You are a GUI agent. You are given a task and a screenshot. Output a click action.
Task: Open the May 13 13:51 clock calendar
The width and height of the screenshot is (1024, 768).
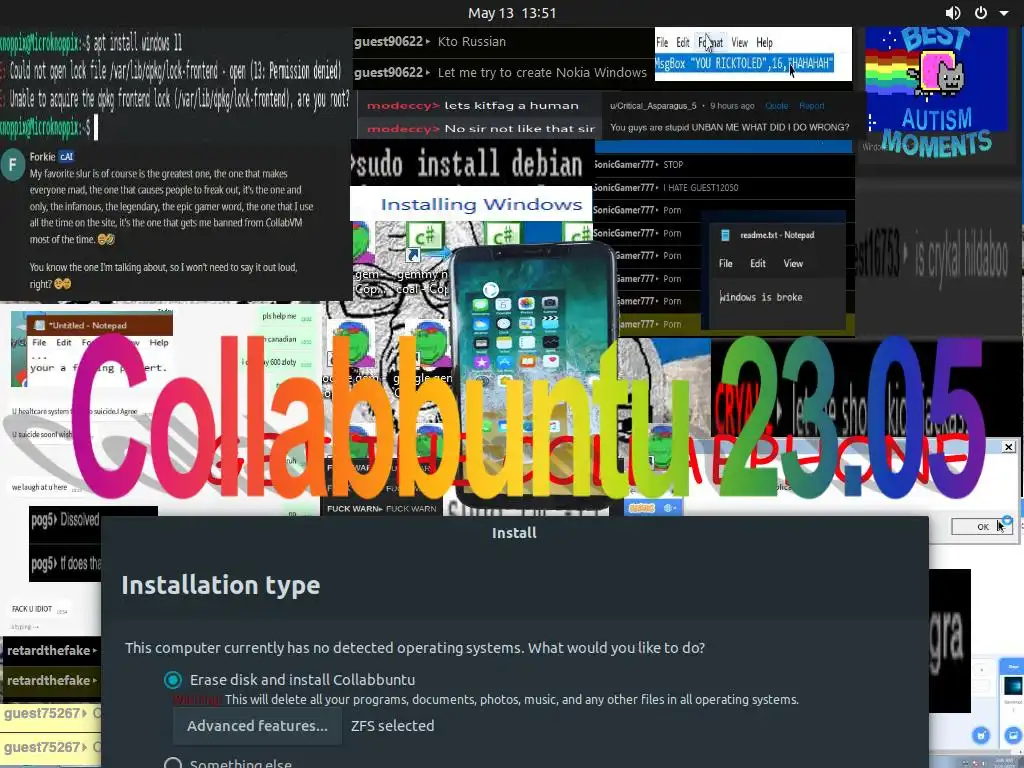(512, 13)
